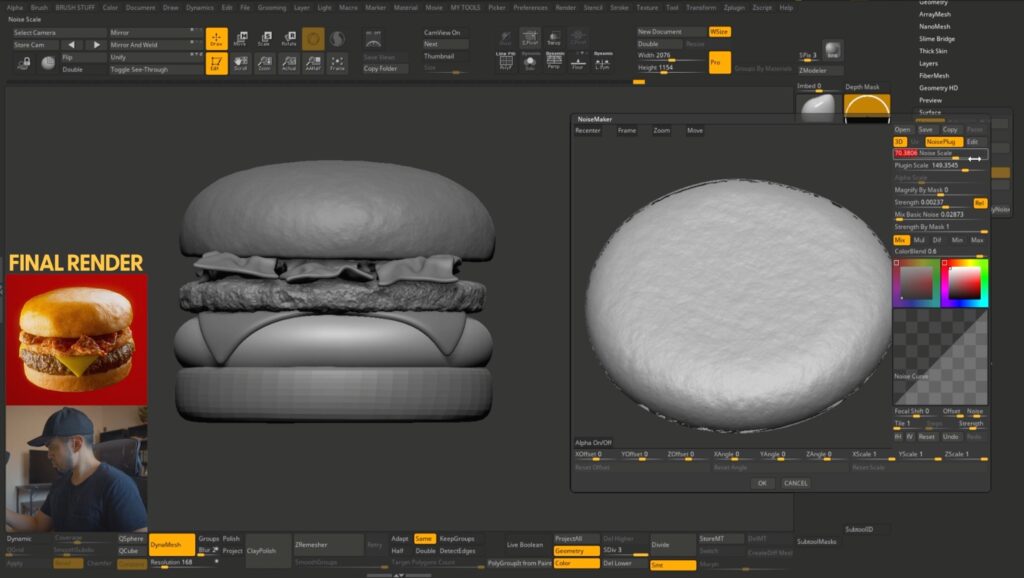Toggle the Persp perspective icon
The height and width of the screenshot is (578, 1024).
(554, 61)
